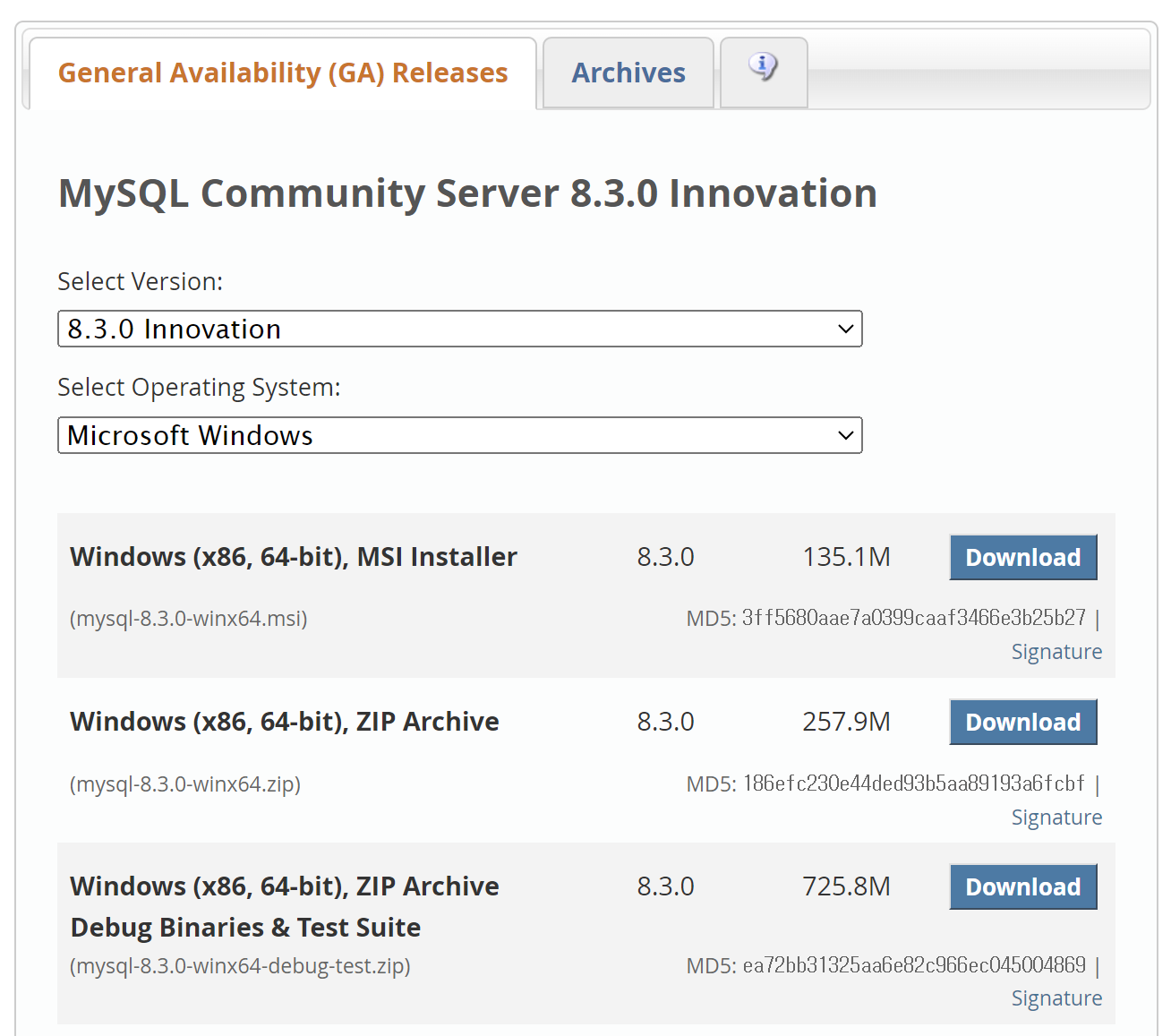Download the Debug Binaries & Test Suite
Screen dimensions: 1171x1036
click(1023, 886)
